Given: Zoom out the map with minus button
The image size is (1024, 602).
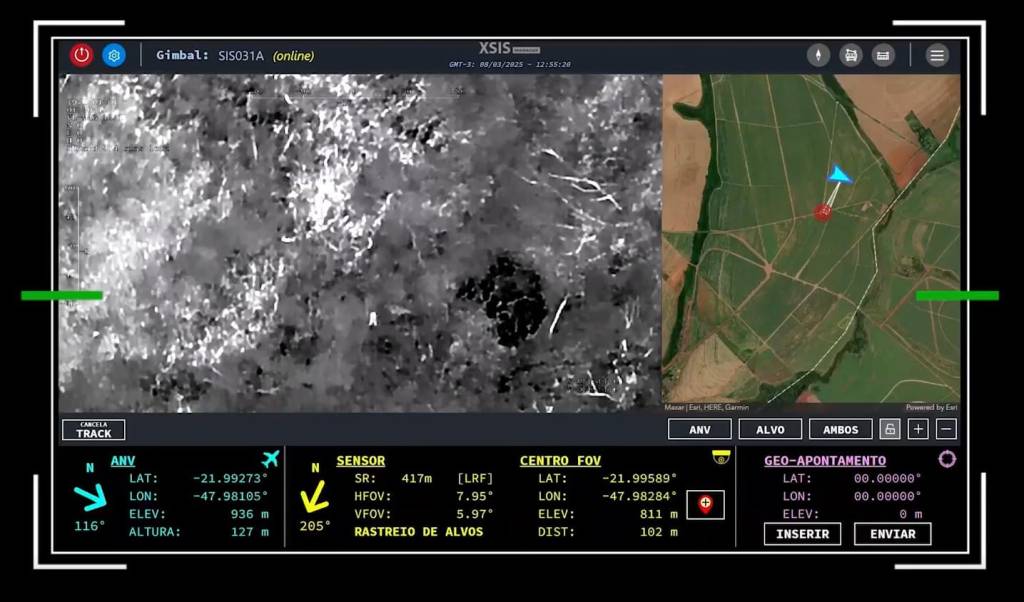Looking at the screenshot, I should coord(946,429).
